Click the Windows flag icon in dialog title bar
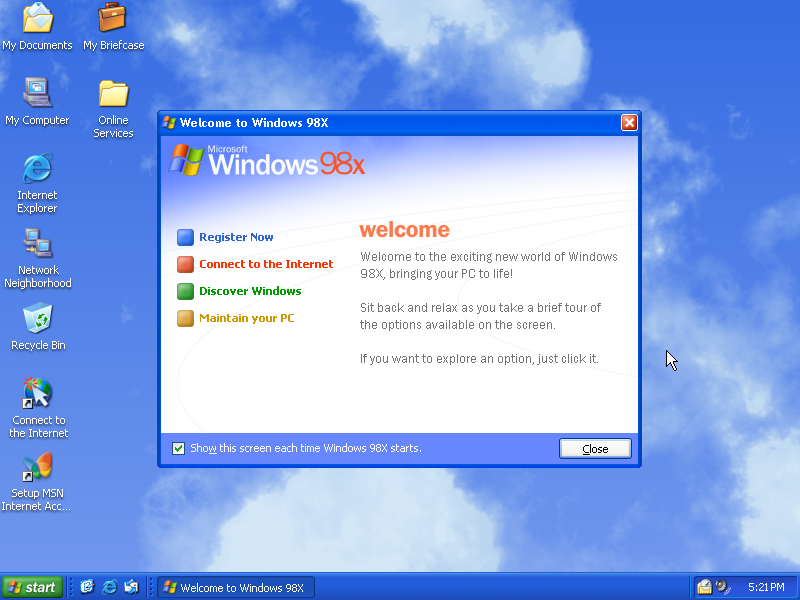Screen dimensions: 800x600 [x=169, y=122]
